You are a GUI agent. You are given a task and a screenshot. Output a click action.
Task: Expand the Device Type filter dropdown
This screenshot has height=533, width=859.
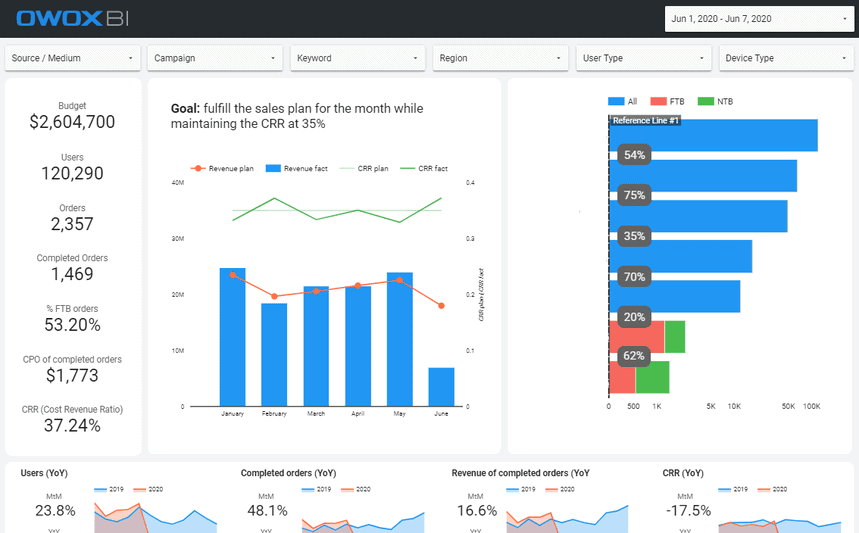(x=786, y=58)
